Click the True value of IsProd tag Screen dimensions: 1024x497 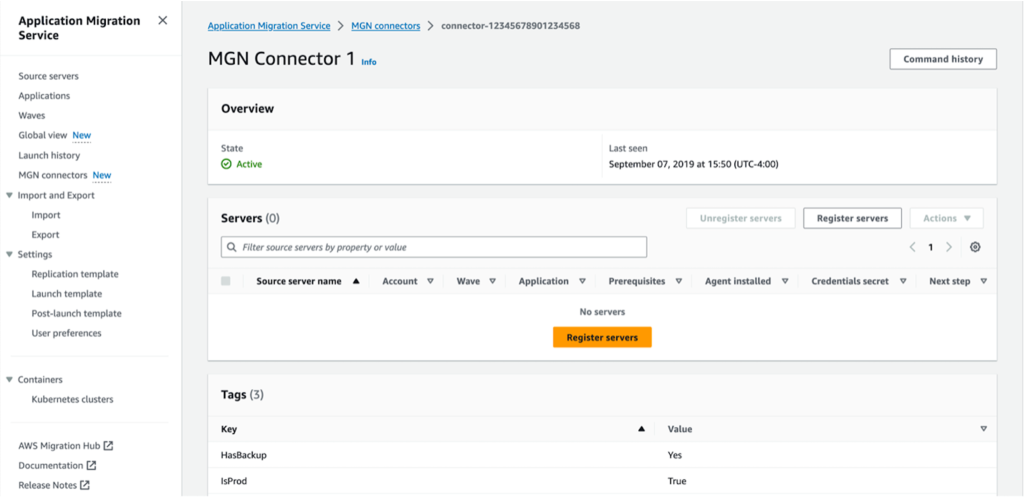(677, 481)
